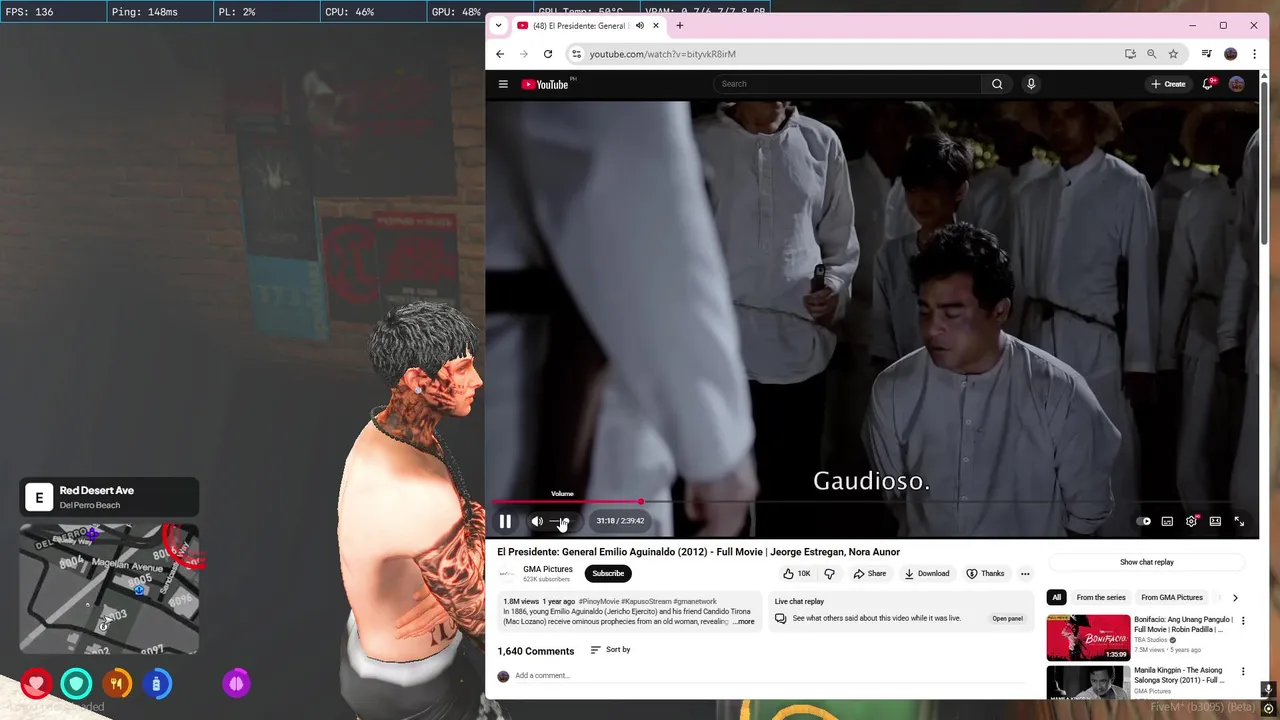This screenshot has height=720, width=1280.
Task: Toggle the autoplay switch in the player
Action: [x=1143, y=521]
